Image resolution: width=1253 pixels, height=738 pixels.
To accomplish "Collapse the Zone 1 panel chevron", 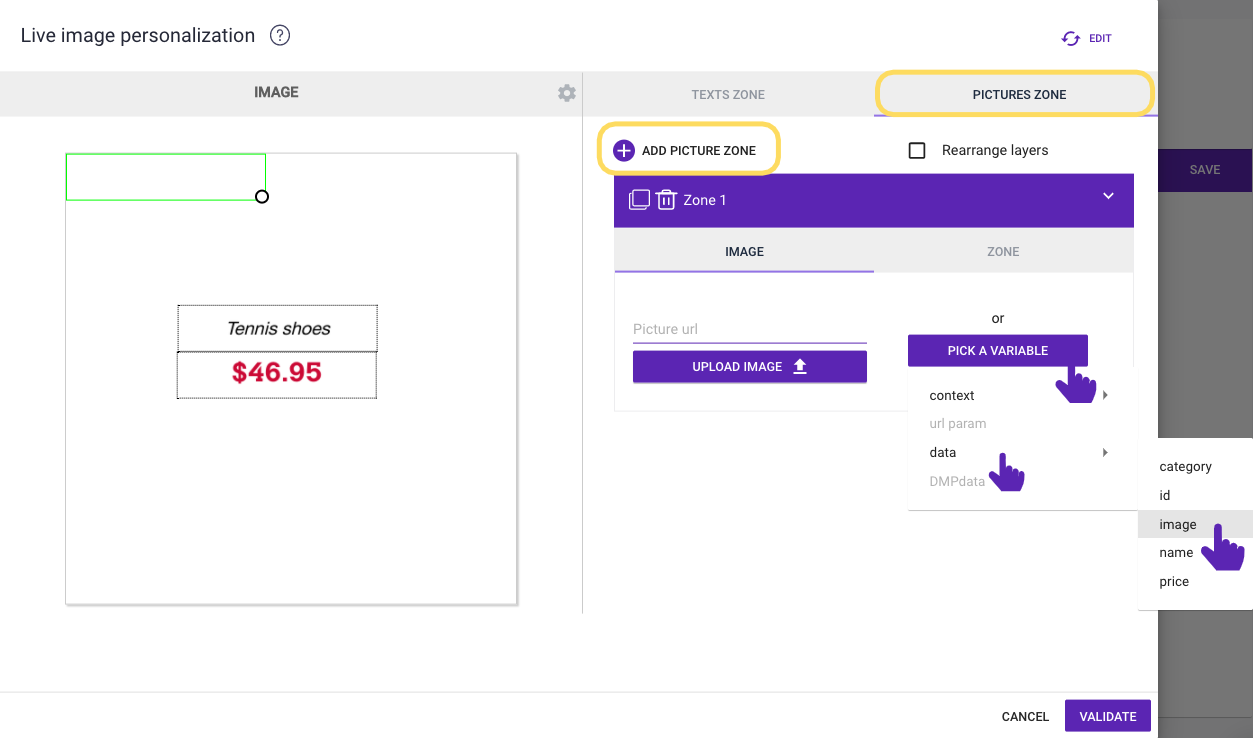I will point(1108,196).
